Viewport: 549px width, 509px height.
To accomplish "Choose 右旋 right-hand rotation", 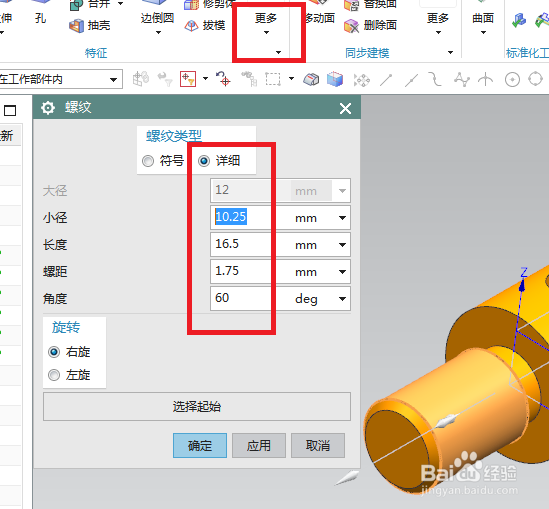I will pos(54,352).
